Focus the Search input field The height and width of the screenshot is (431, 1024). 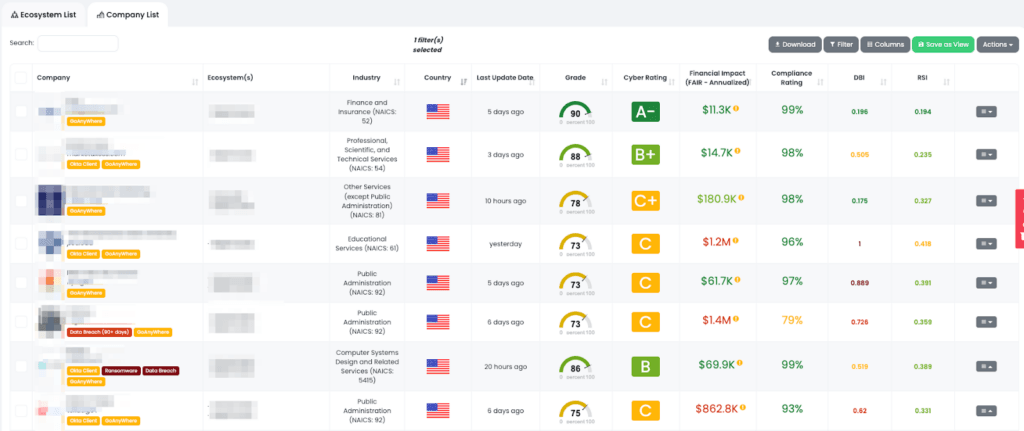click(x=78, y=43)
